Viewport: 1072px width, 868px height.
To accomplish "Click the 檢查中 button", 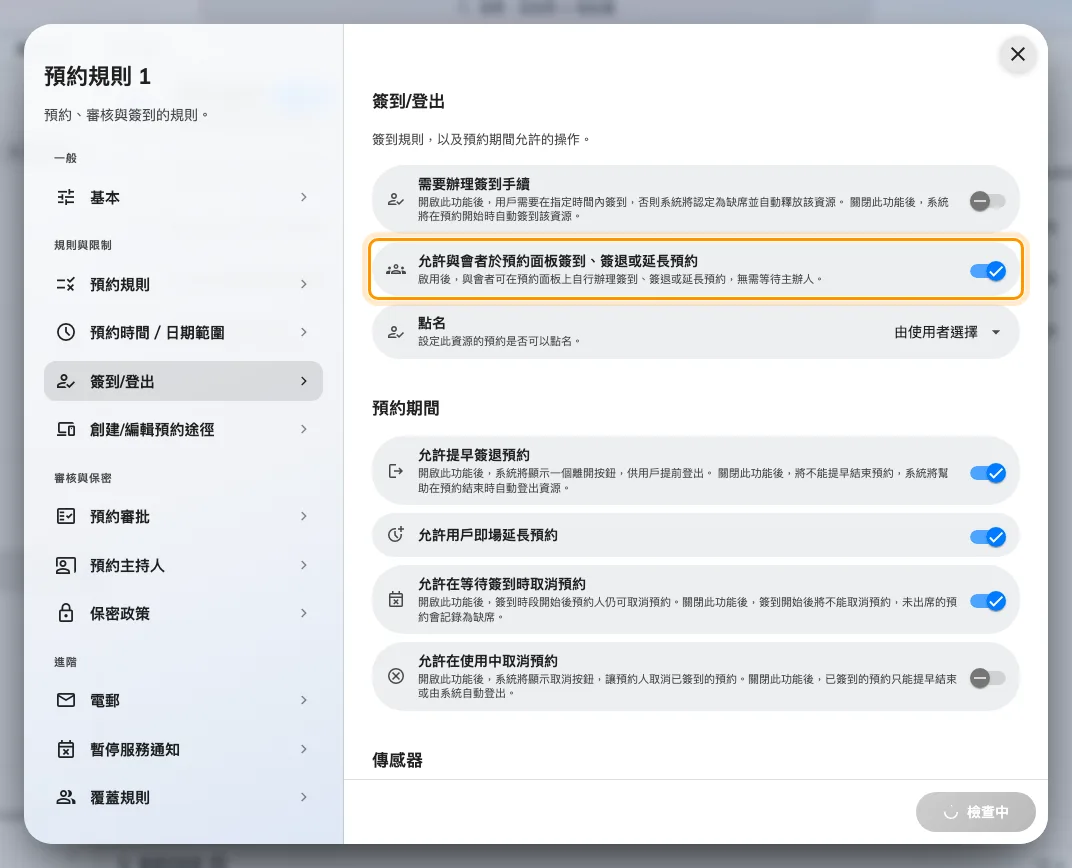I will point(976,812).
